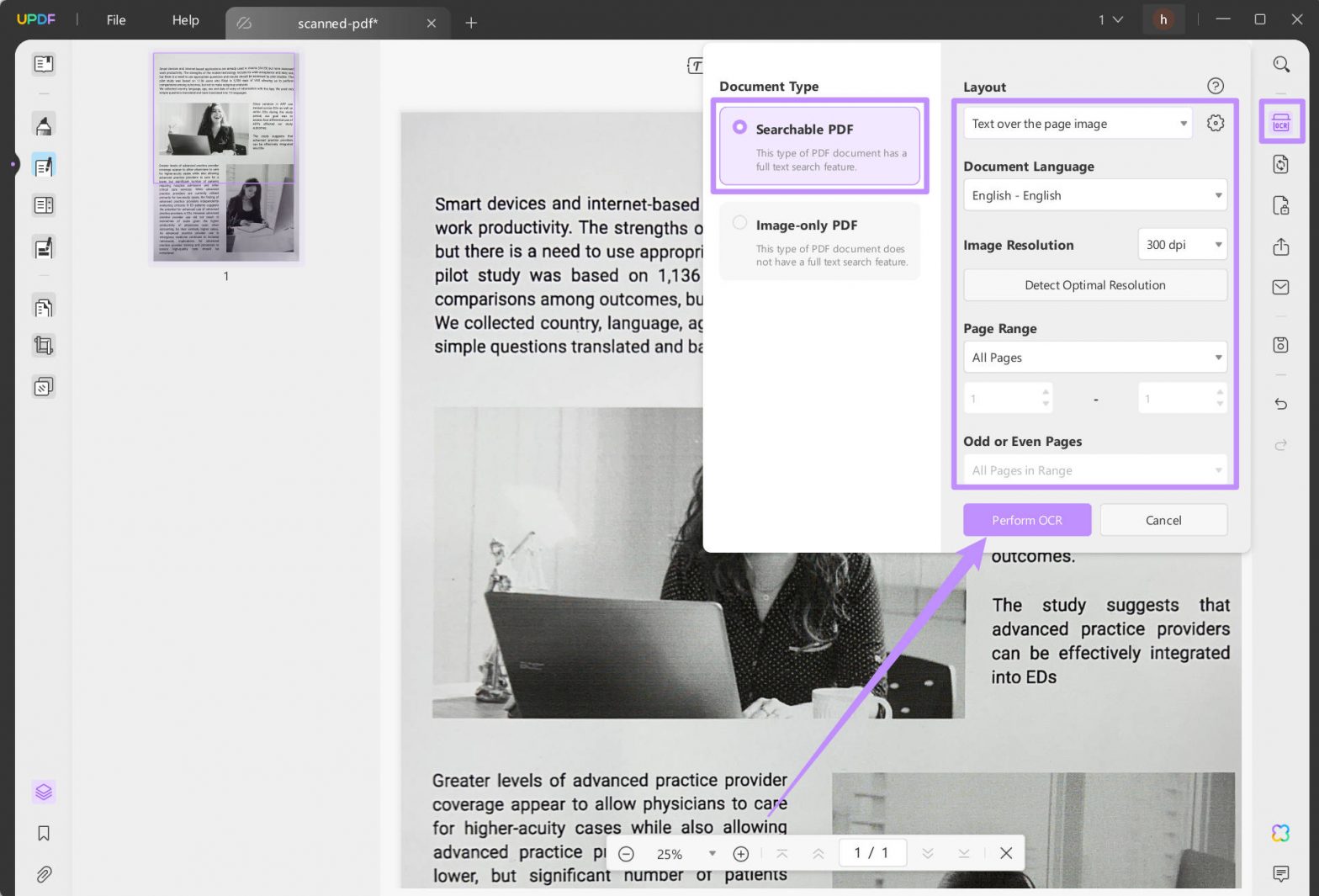This screenshot has height=896, width=1319.
Task: Click the Perform OCR button
Action: [1026, 520]
